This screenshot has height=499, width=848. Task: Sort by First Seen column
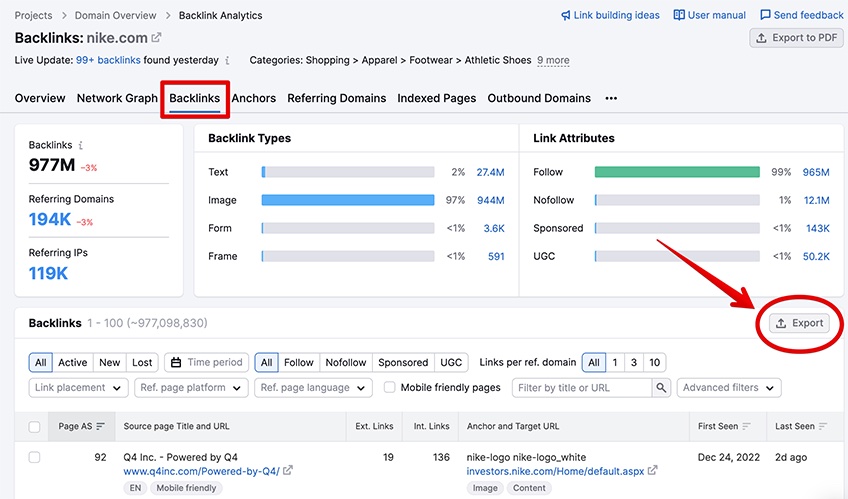click(724, 427)
